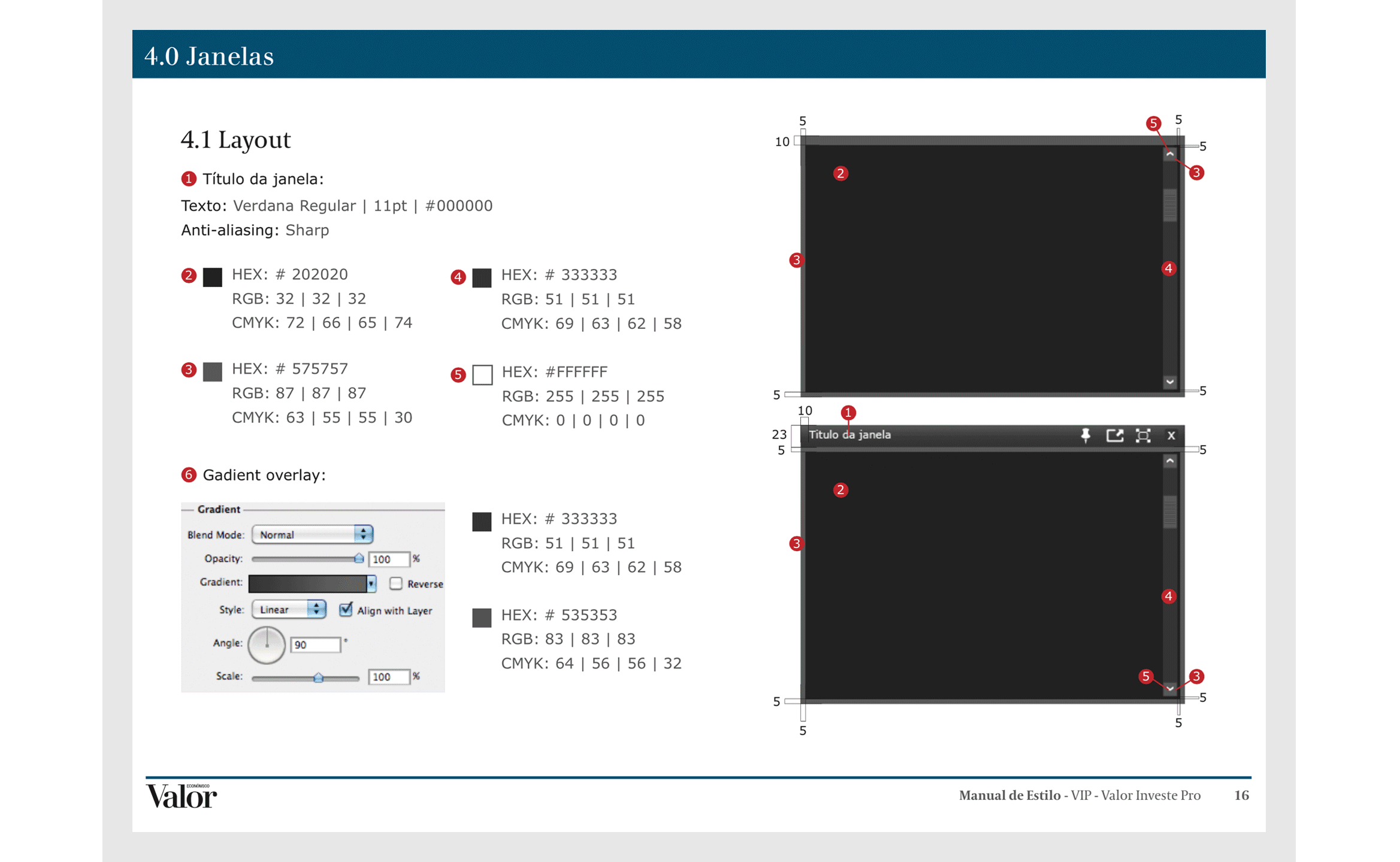Viewport: 1400px width, 862px height.
Task: Click the 'Gadient overlay:' label
Action: 264,475
